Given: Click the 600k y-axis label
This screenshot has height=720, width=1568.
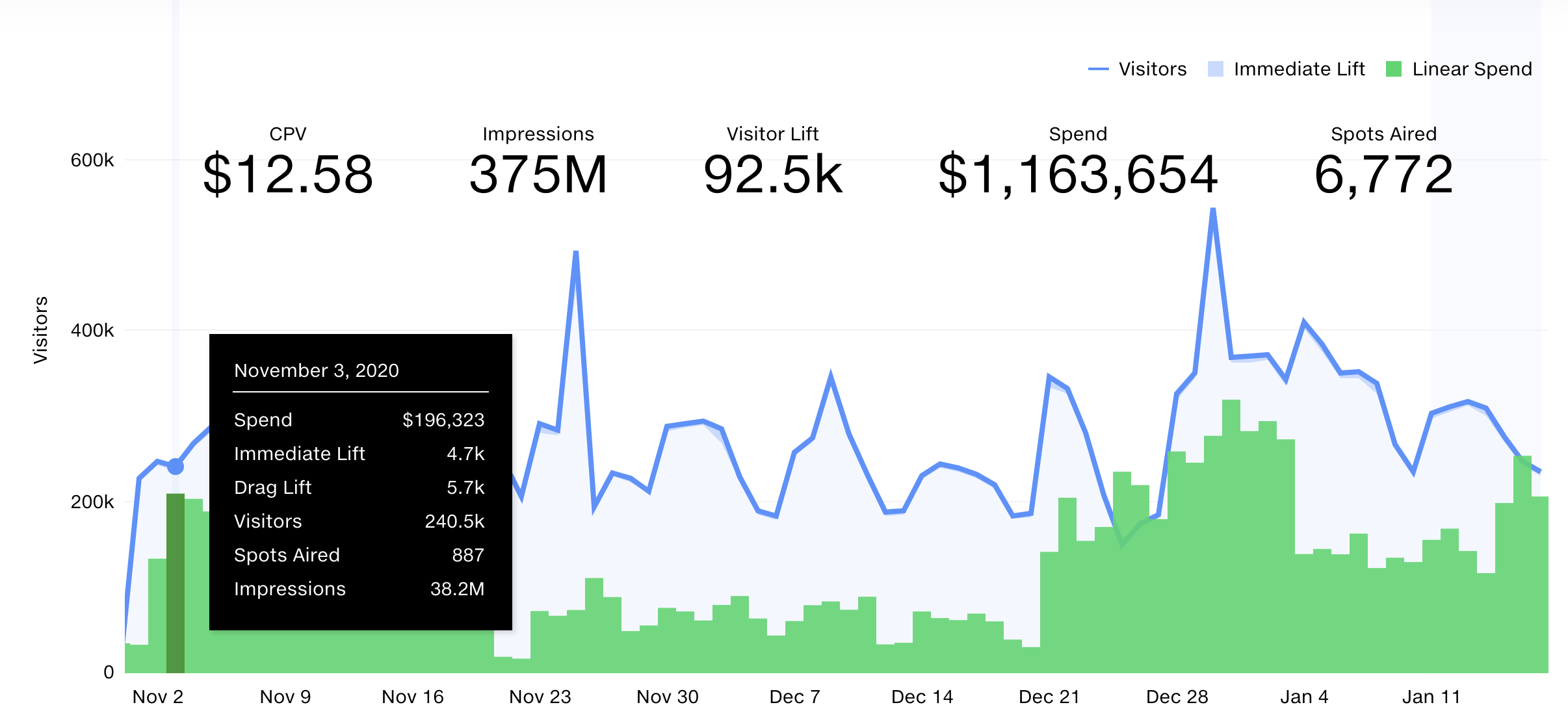Looking at the screenshot, I should (92, 160).
